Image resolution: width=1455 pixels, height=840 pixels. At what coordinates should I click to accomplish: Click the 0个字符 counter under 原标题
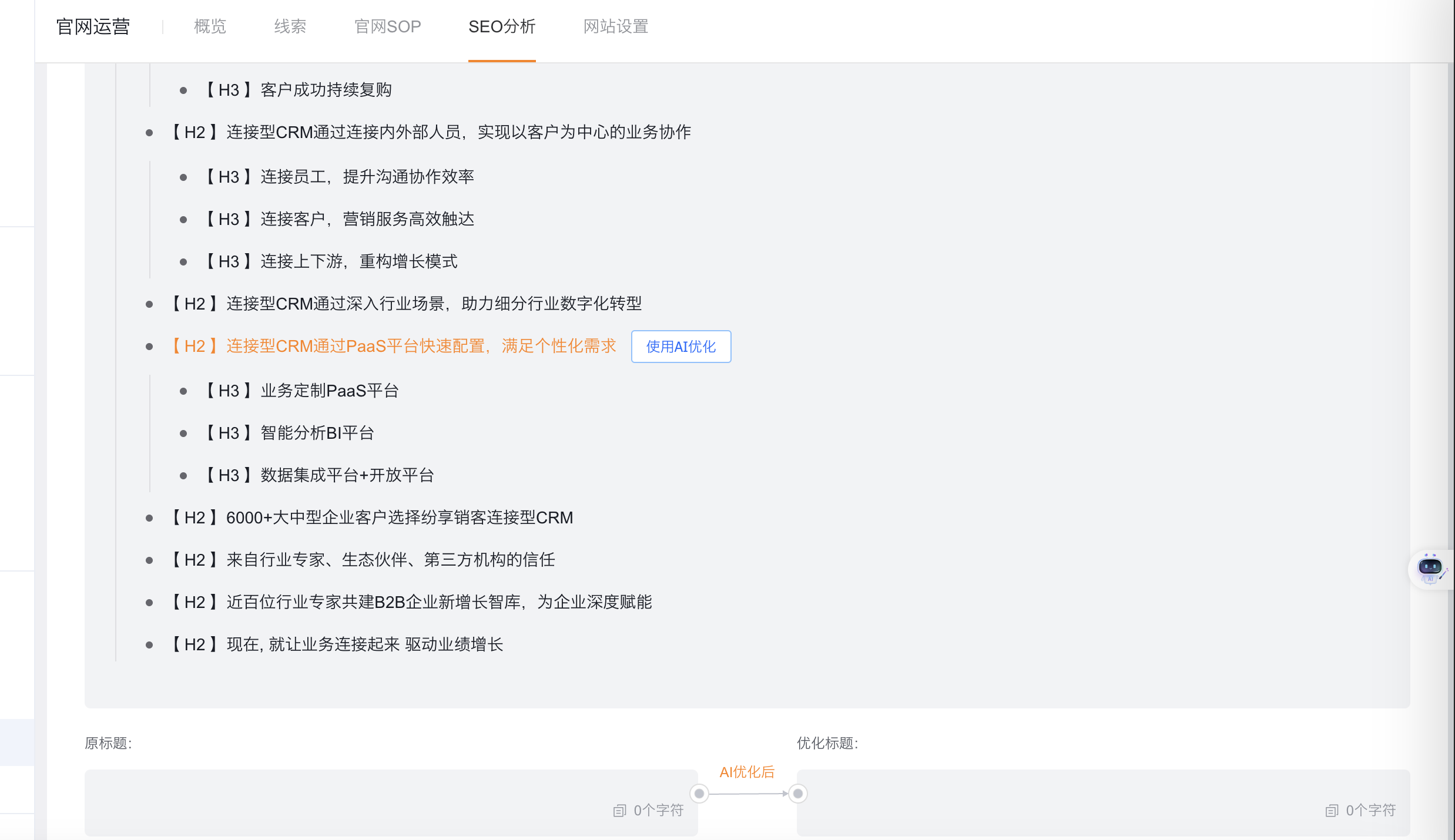pos(659,811)
